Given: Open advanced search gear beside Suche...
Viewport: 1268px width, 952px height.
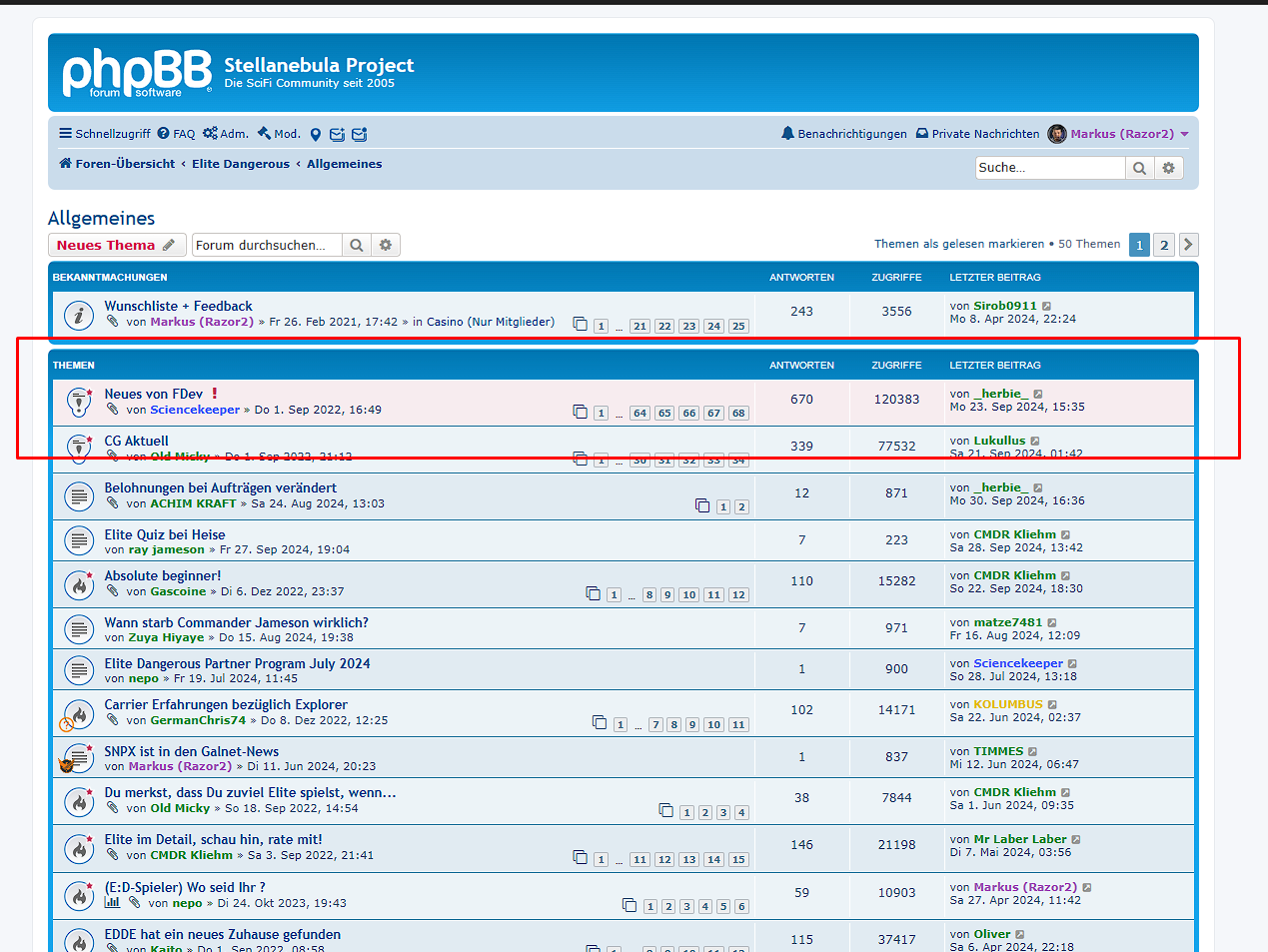Looking at the screenshot, I should pos(1169,168).
